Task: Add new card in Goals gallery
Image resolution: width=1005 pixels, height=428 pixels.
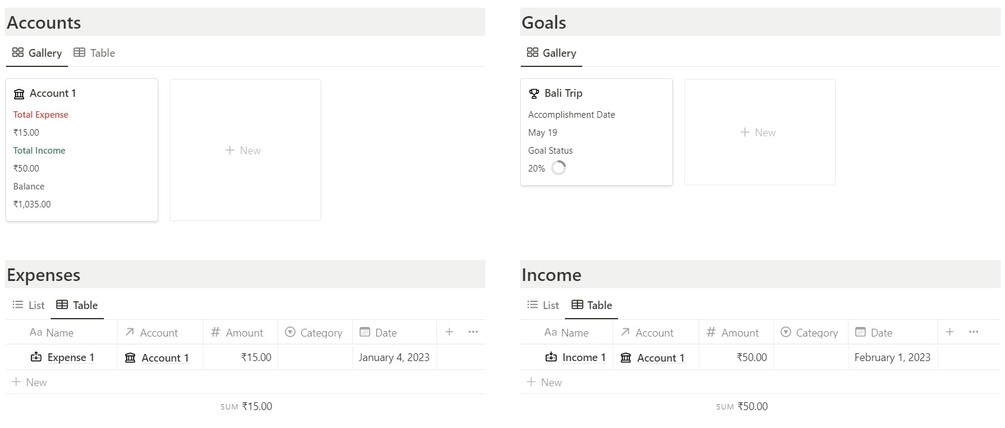Action: [x=759, y=132]
